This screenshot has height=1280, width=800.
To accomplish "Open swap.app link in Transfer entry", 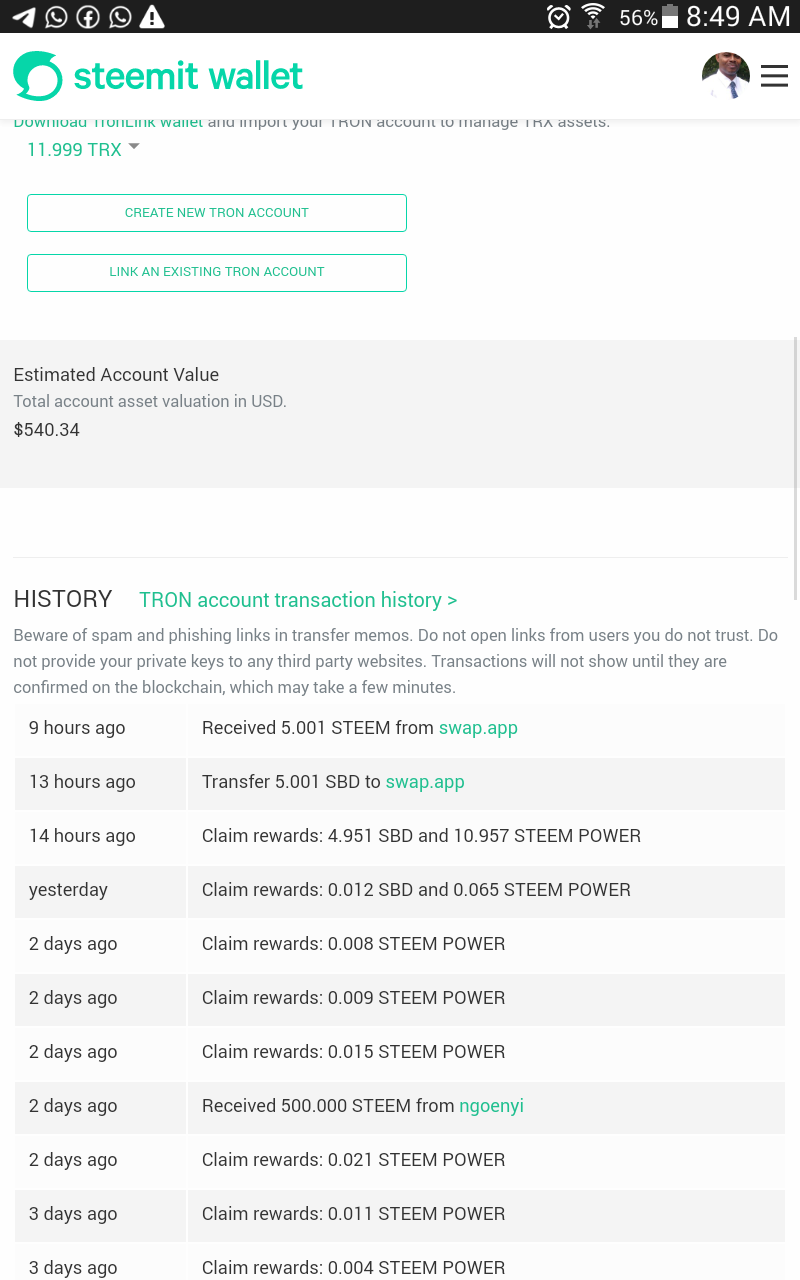I will (425, 782).
